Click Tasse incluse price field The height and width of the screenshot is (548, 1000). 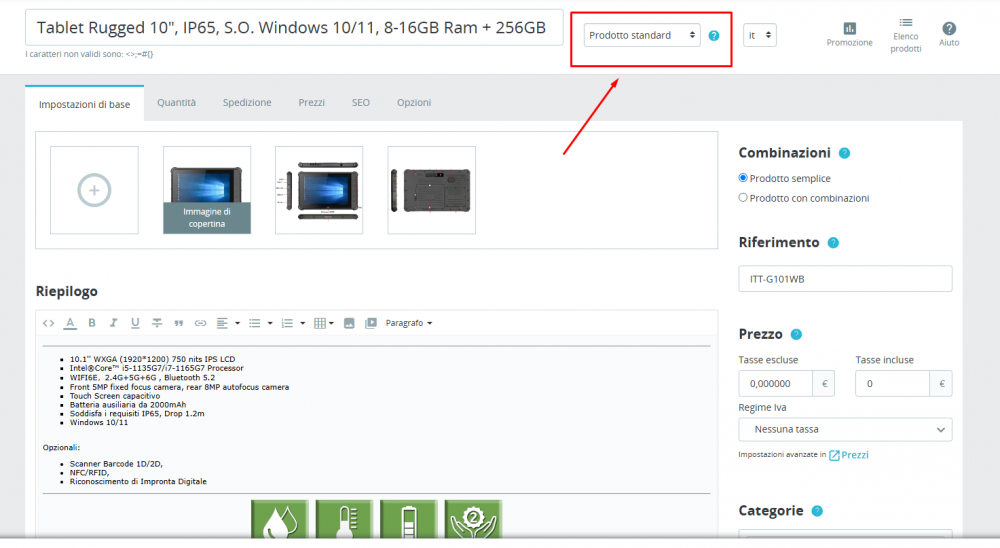tap(892, 384)
